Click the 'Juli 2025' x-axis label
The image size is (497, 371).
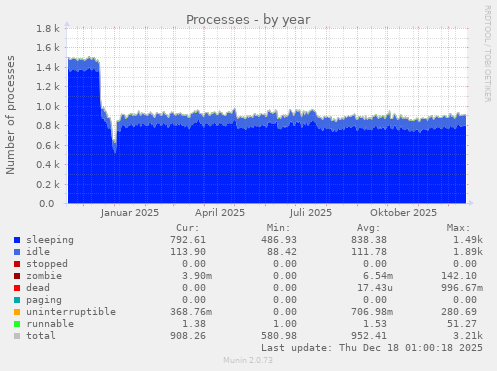(x=311, y=213)
